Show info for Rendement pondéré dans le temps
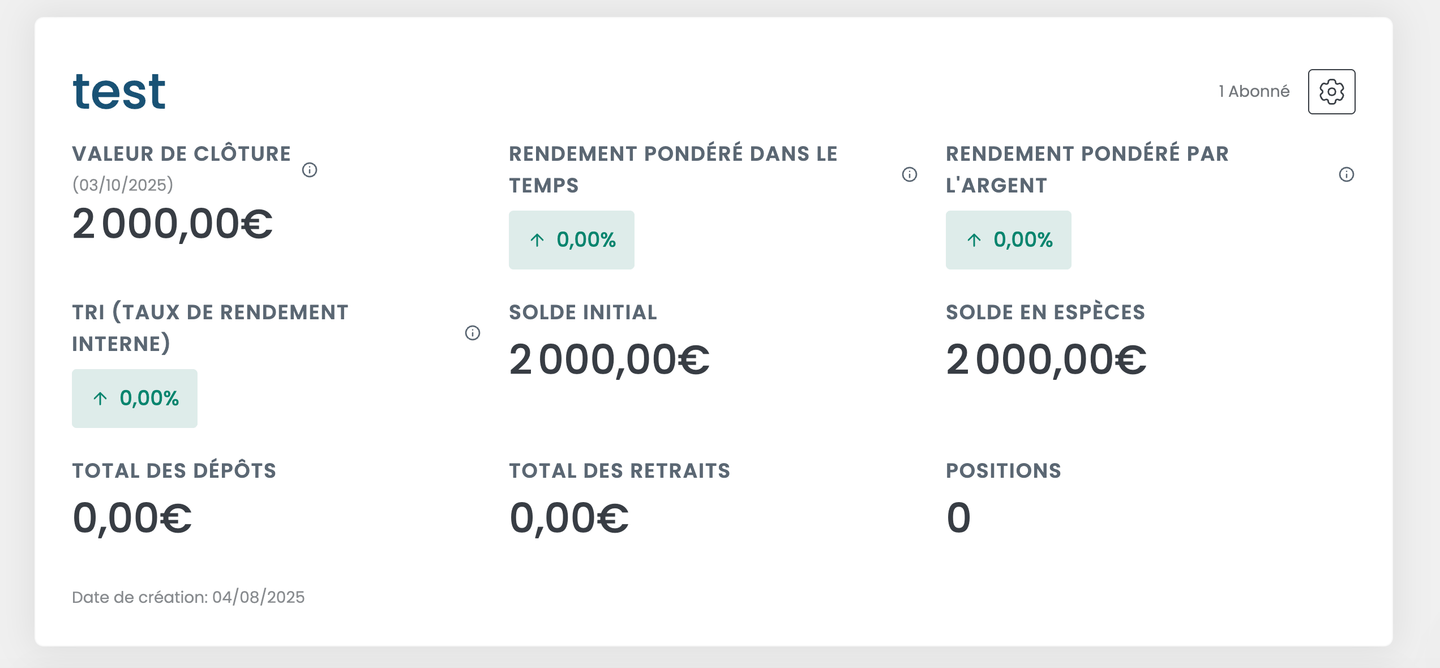1440x668 pixels. [x=909, y=175]
